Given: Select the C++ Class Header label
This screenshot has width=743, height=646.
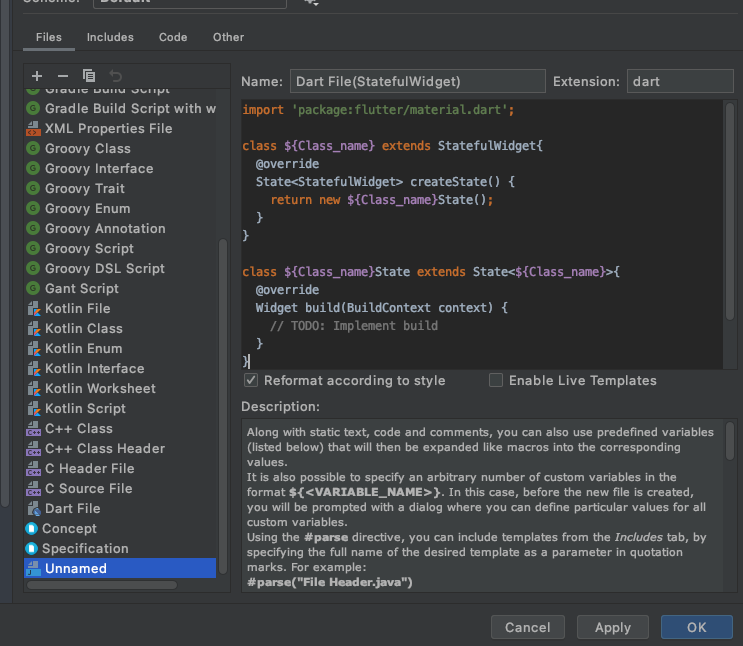Looking at the screenshot, I should pyautogui.click(x=105, y=448).
